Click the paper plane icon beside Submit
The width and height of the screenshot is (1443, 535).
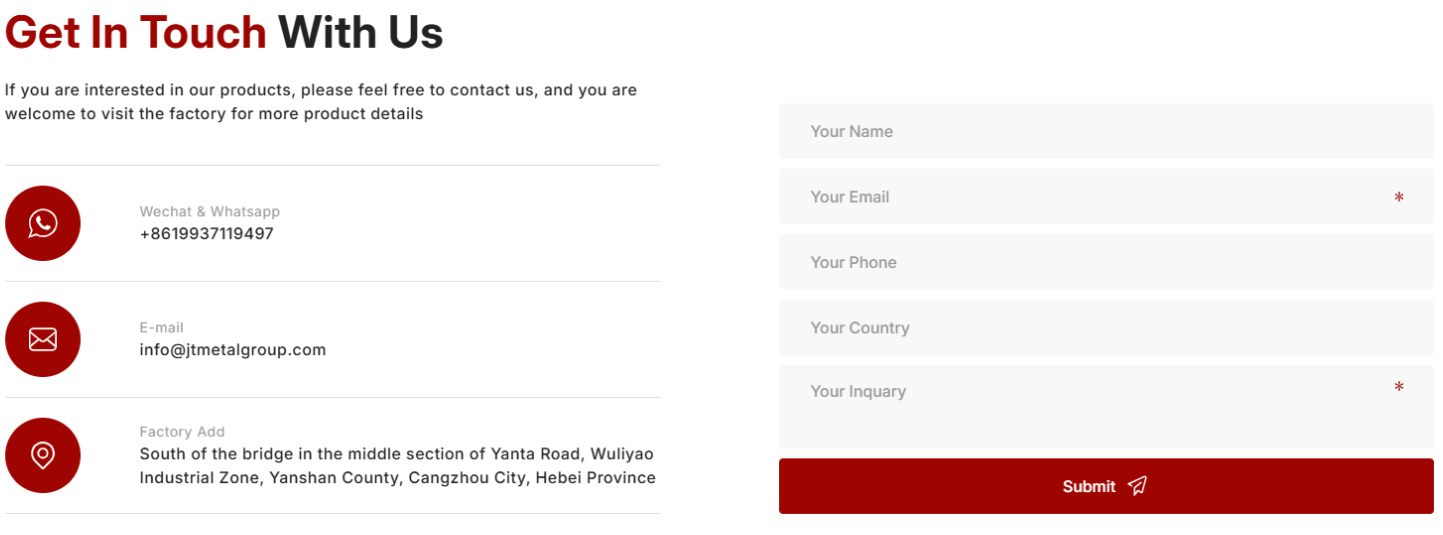pos(1137,486)
